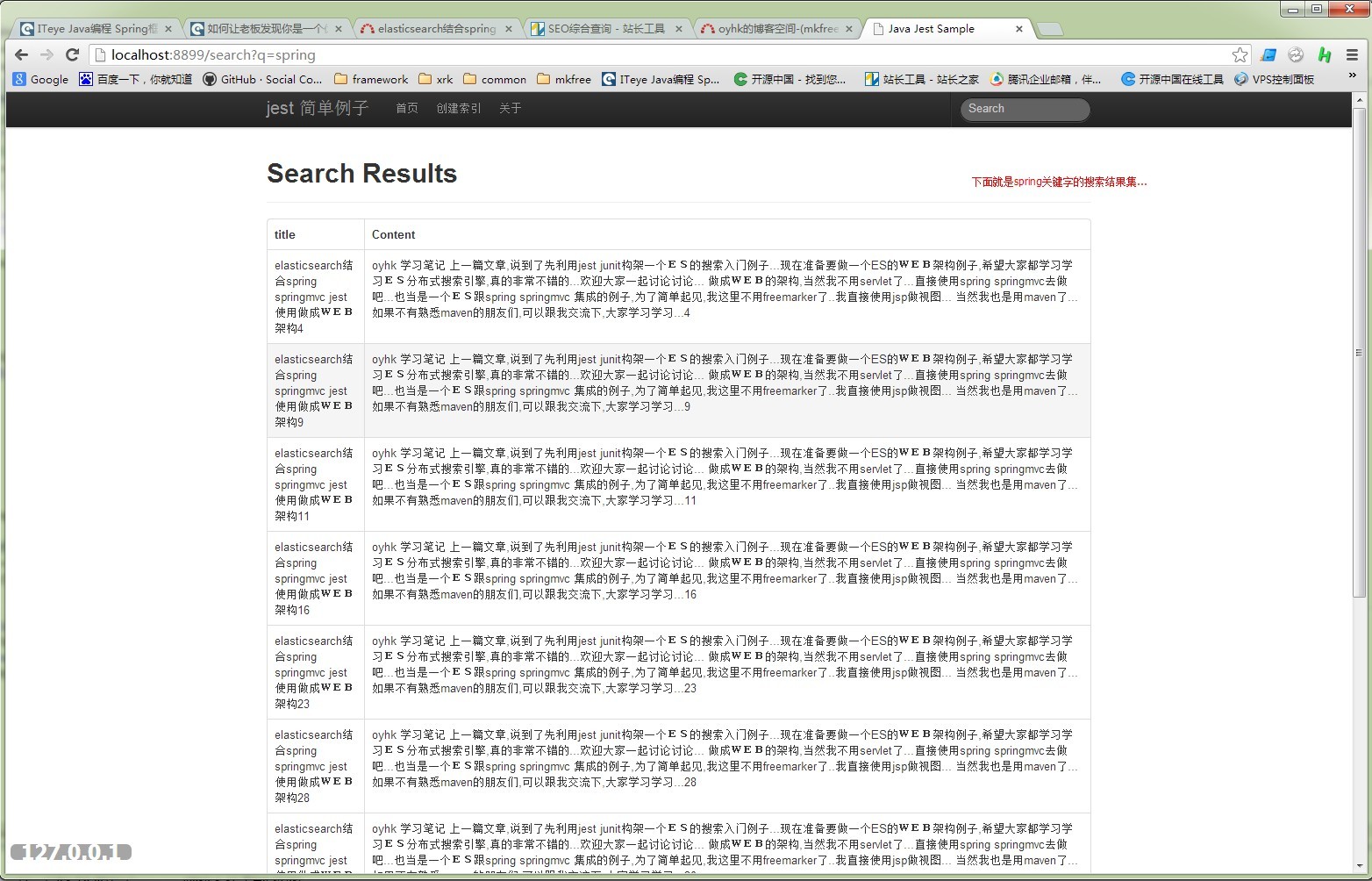Close the elasticsearch结合spring tab
This screenshot has width=1372, height=881.
point(509,29)
